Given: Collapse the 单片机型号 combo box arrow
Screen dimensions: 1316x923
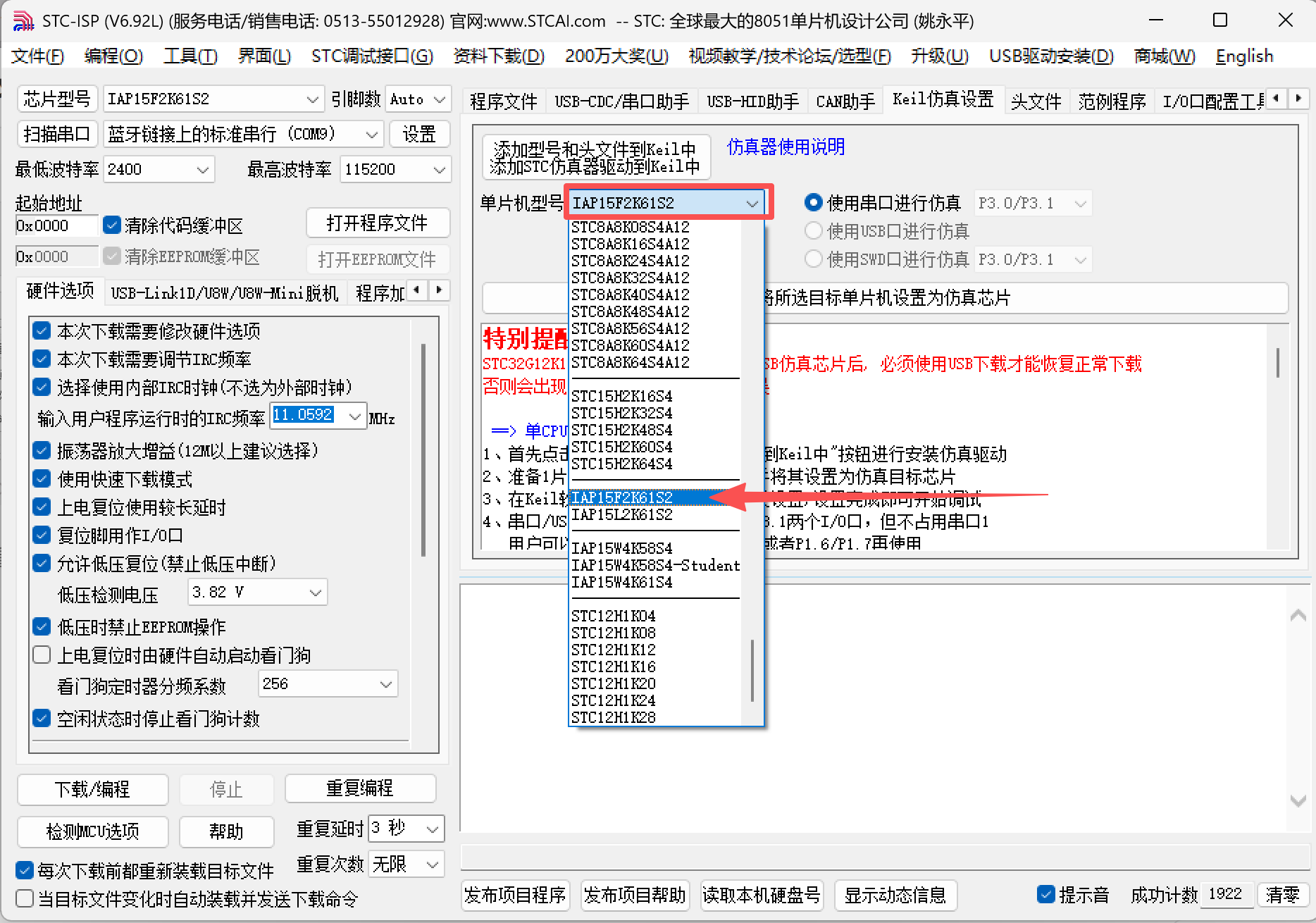Looking at the screenshot, I should 752,204.
